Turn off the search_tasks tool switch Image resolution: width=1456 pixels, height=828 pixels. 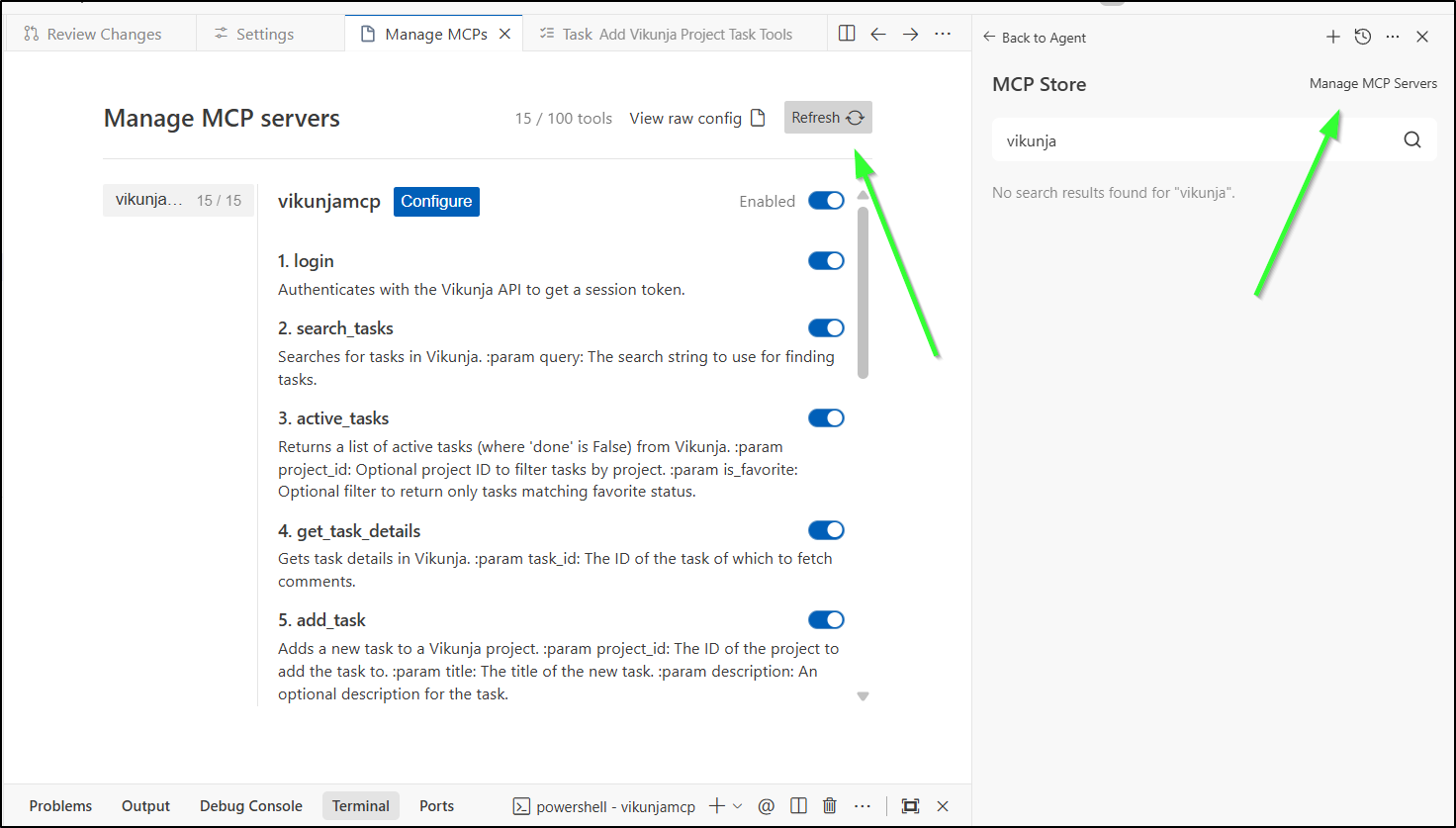point(826,328)
